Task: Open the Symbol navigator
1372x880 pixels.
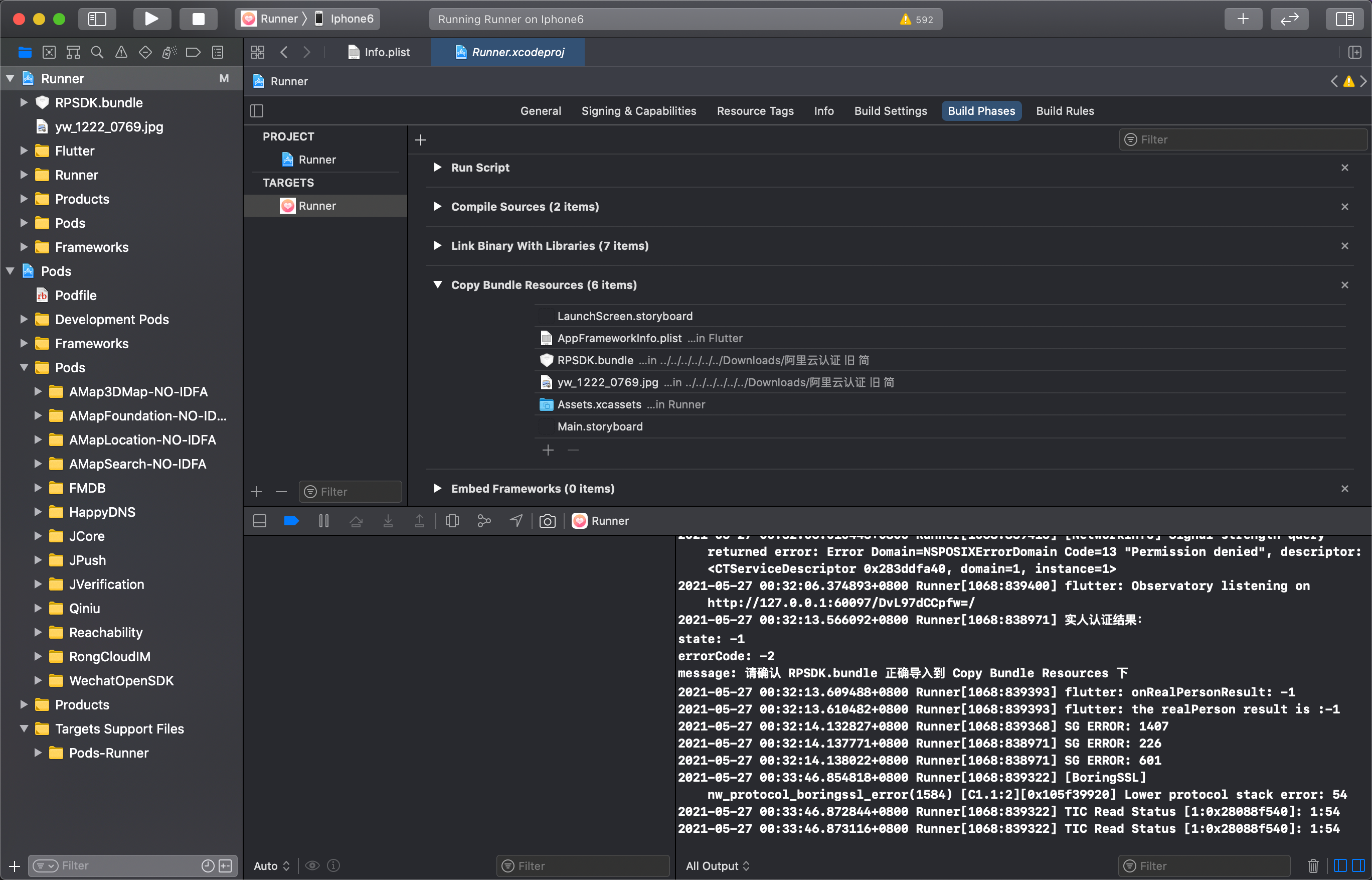Action: [x=73, y=53]
